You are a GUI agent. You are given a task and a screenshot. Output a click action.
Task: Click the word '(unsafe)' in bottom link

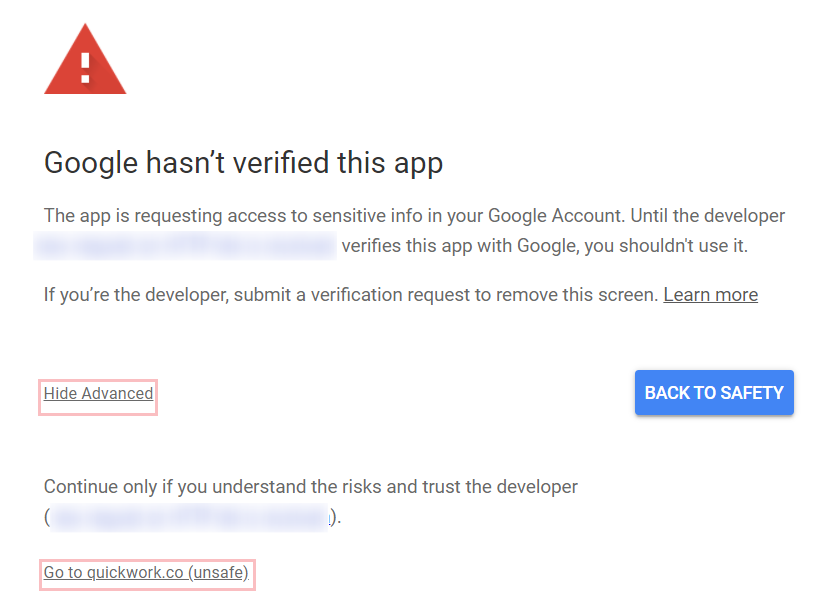219,572
